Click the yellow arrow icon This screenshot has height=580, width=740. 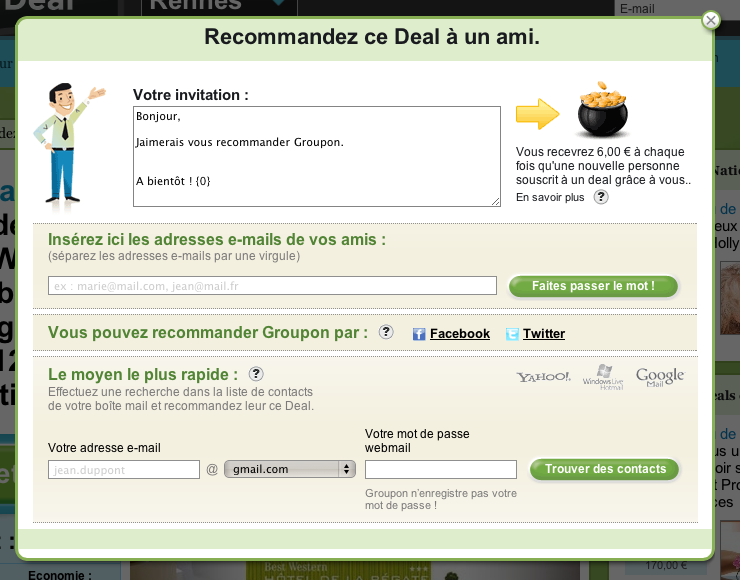[x=538, y=114]
